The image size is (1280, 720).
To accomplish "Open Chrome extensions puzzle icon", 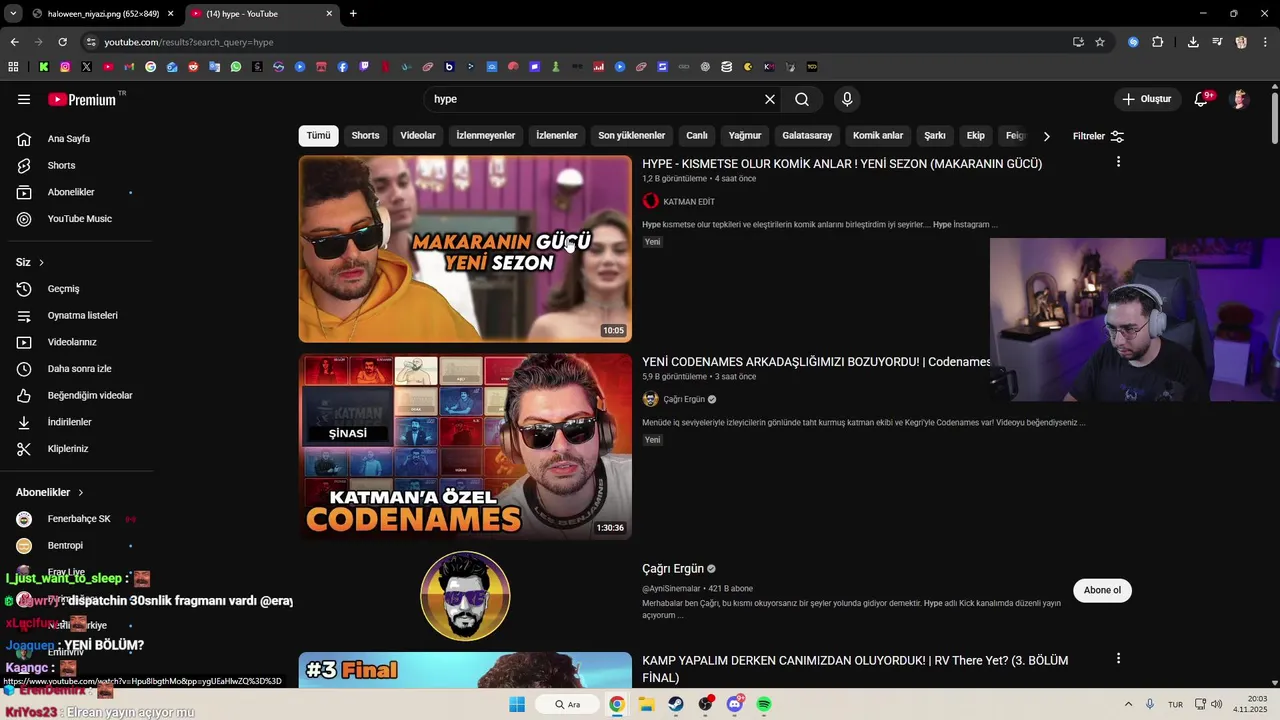I will point(1158,42).
